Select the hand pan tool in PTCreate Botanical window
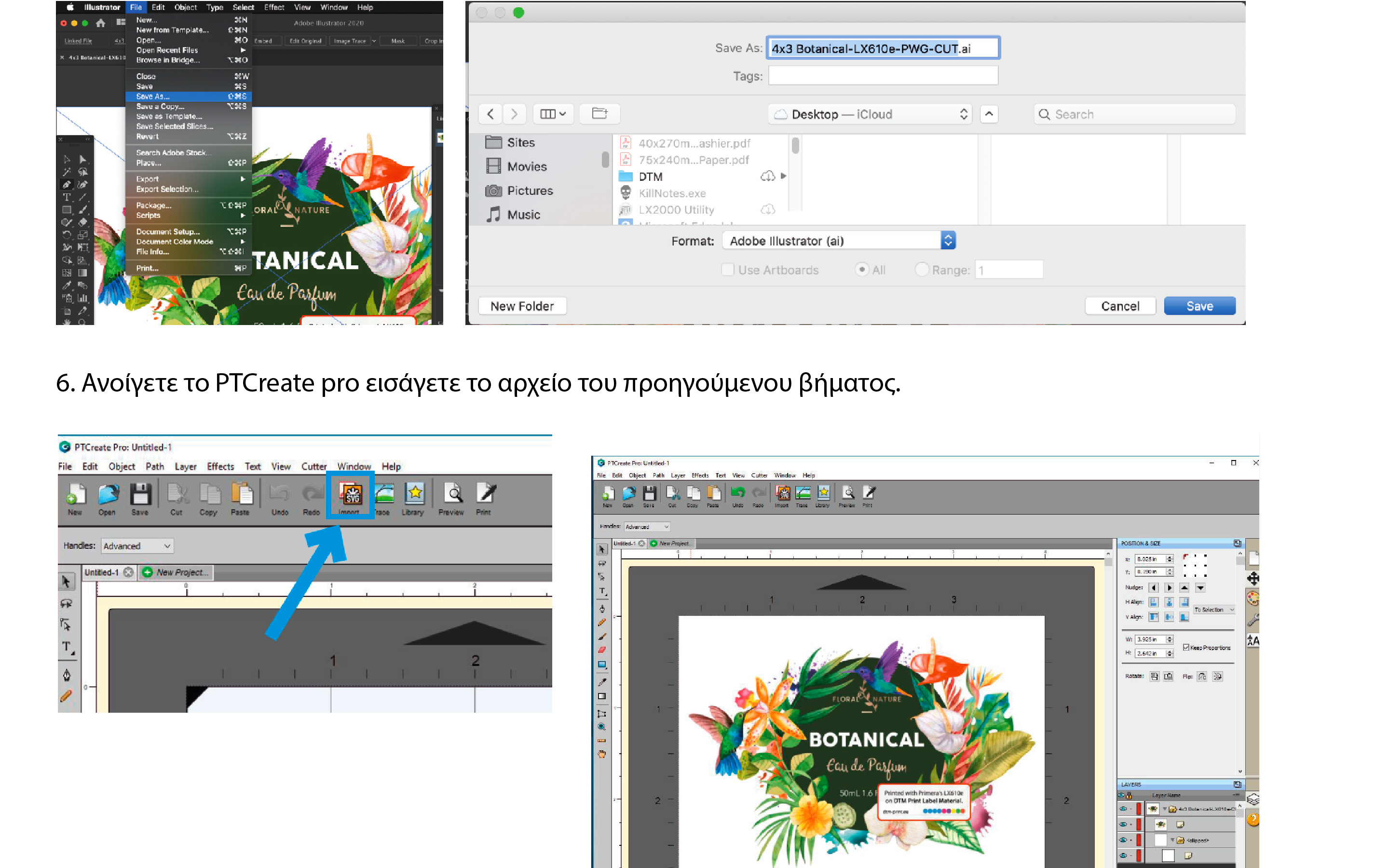 pos(602,754)
